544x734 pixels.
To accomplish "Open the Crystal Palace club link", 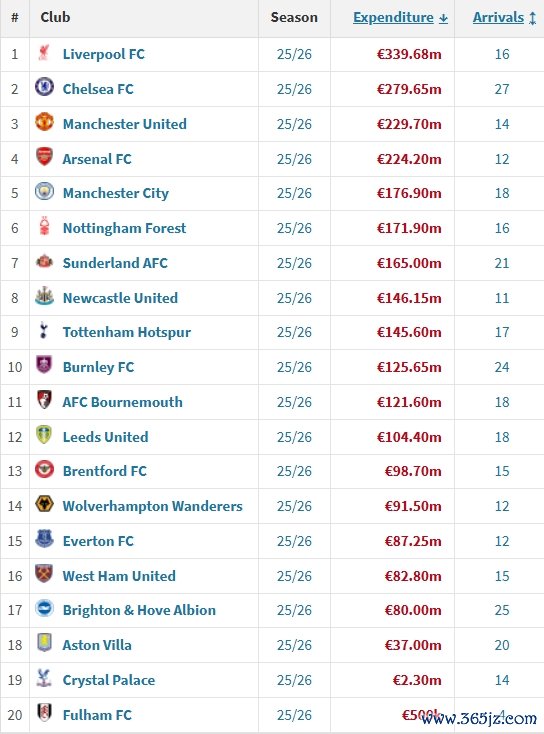I will pos(109,680).
